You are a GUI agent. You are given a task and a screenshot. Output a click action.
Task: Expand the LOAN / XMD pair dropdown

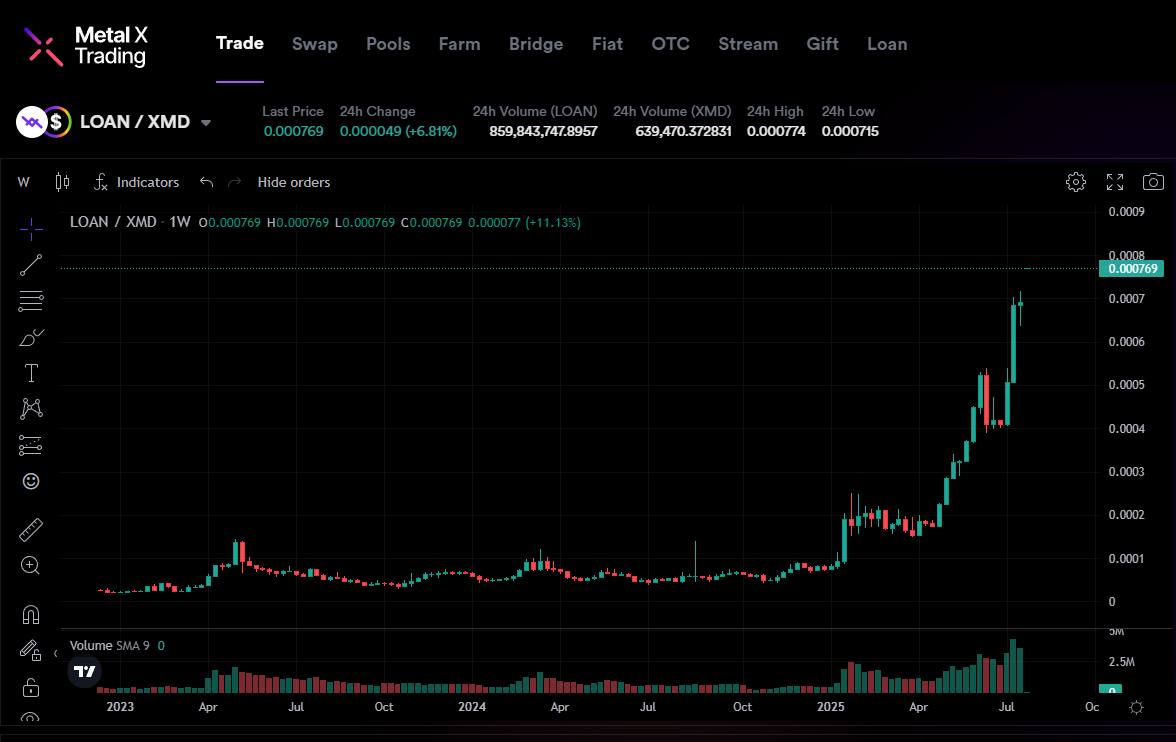(206, 122)
